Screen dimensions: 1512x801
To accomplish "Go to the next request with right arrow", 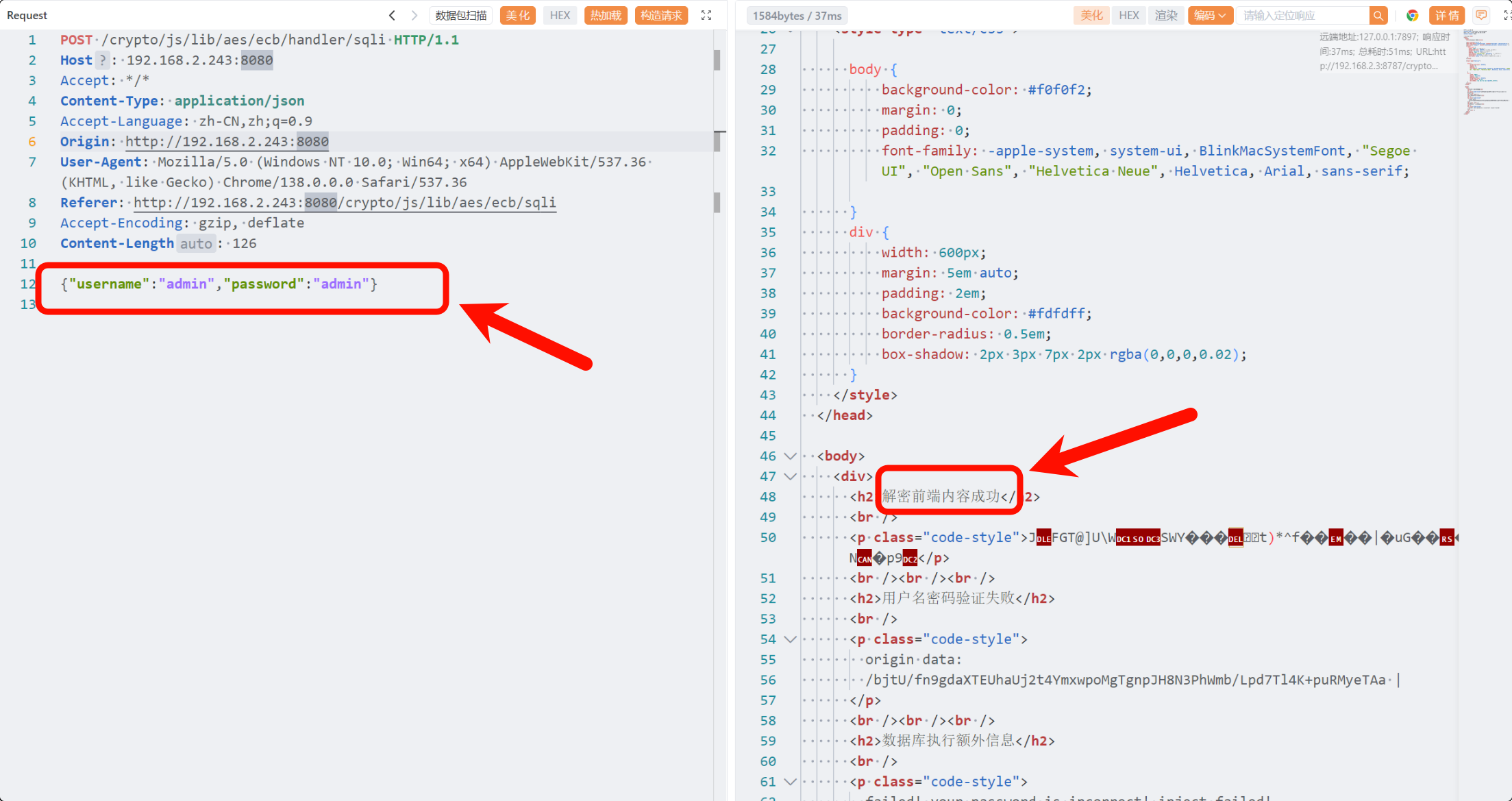I will (x=414, y=15).
